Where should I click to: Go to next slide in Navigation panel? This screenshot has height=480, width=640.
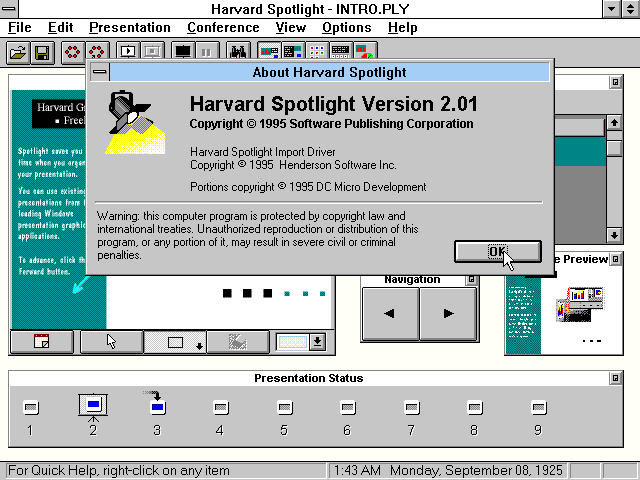click(448, 313)
